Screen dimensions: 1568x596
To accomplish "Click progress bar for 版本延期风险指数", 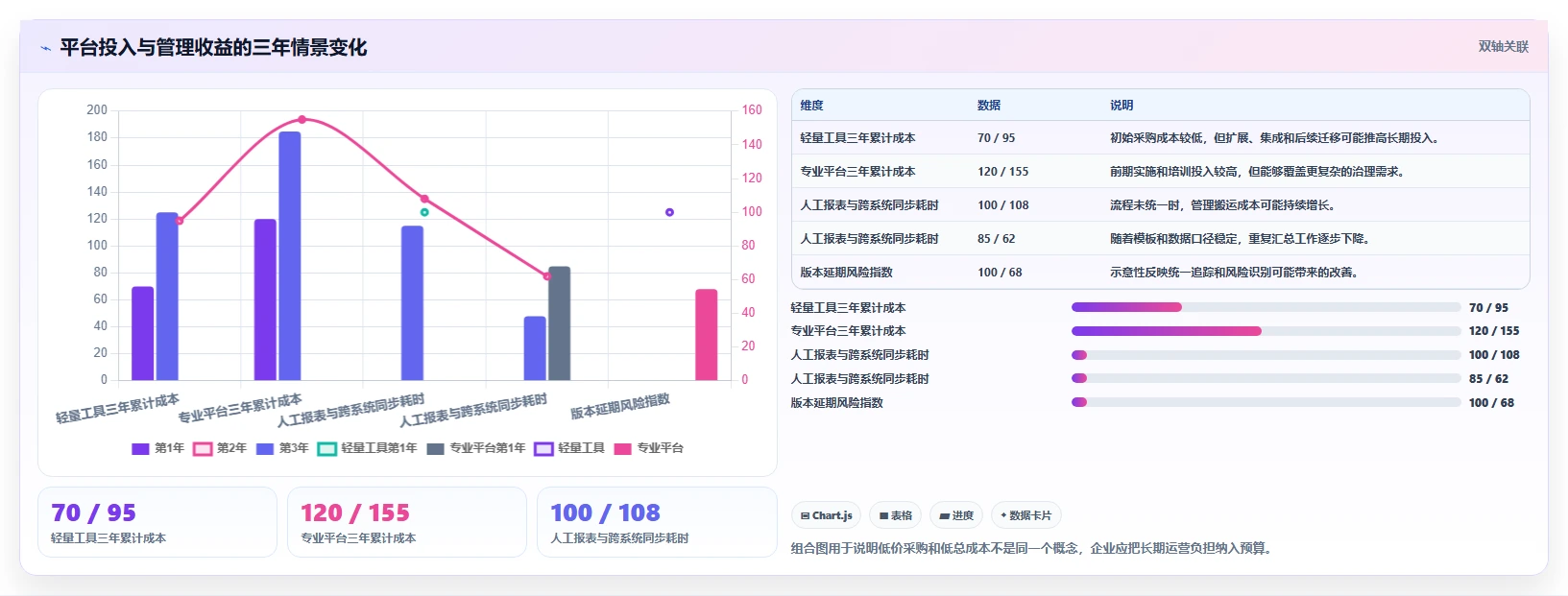I will pyautogui.click(x=1266, y=403).
